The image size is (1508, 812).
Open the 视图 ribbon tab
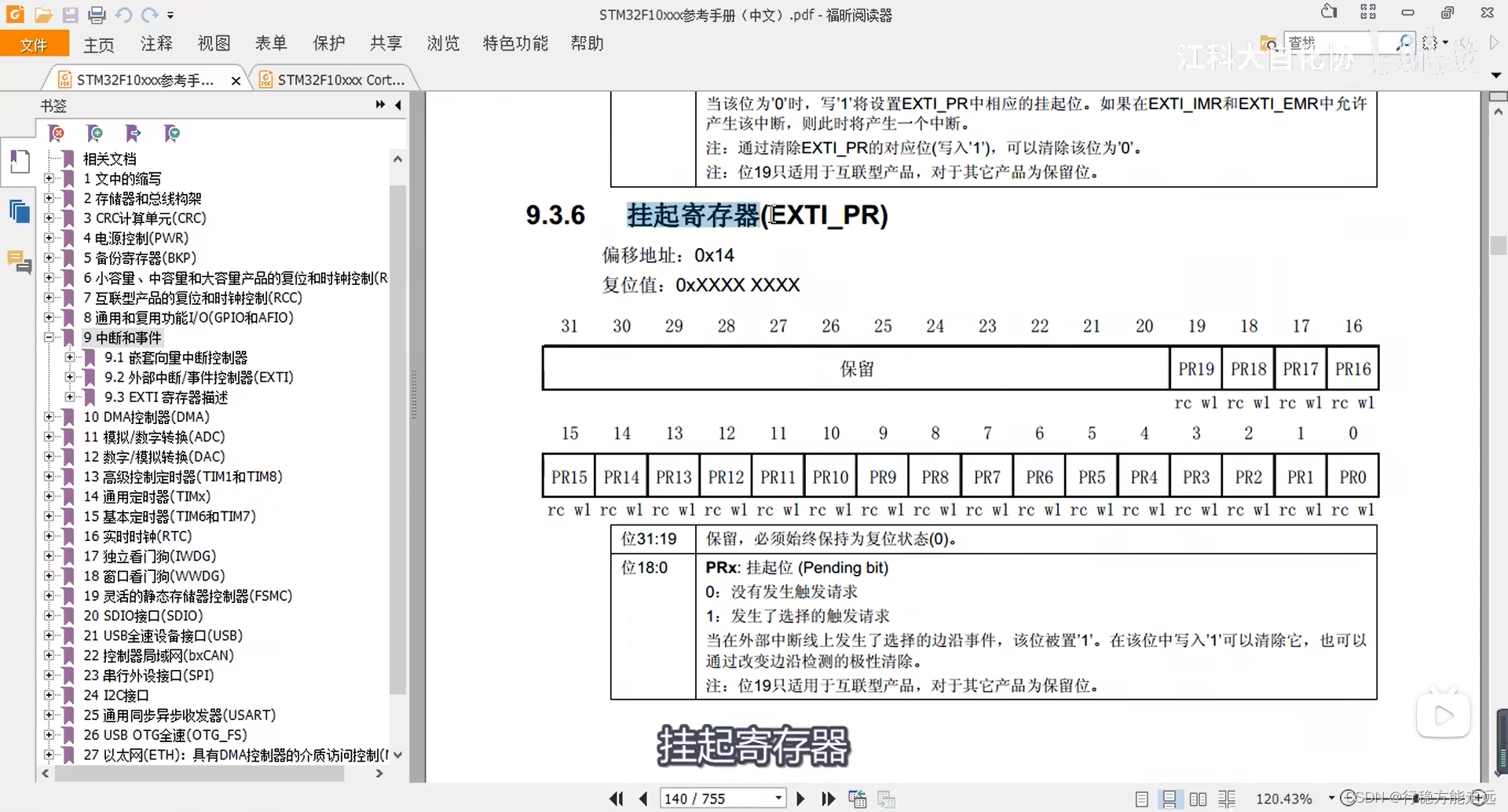coord(214,43)
